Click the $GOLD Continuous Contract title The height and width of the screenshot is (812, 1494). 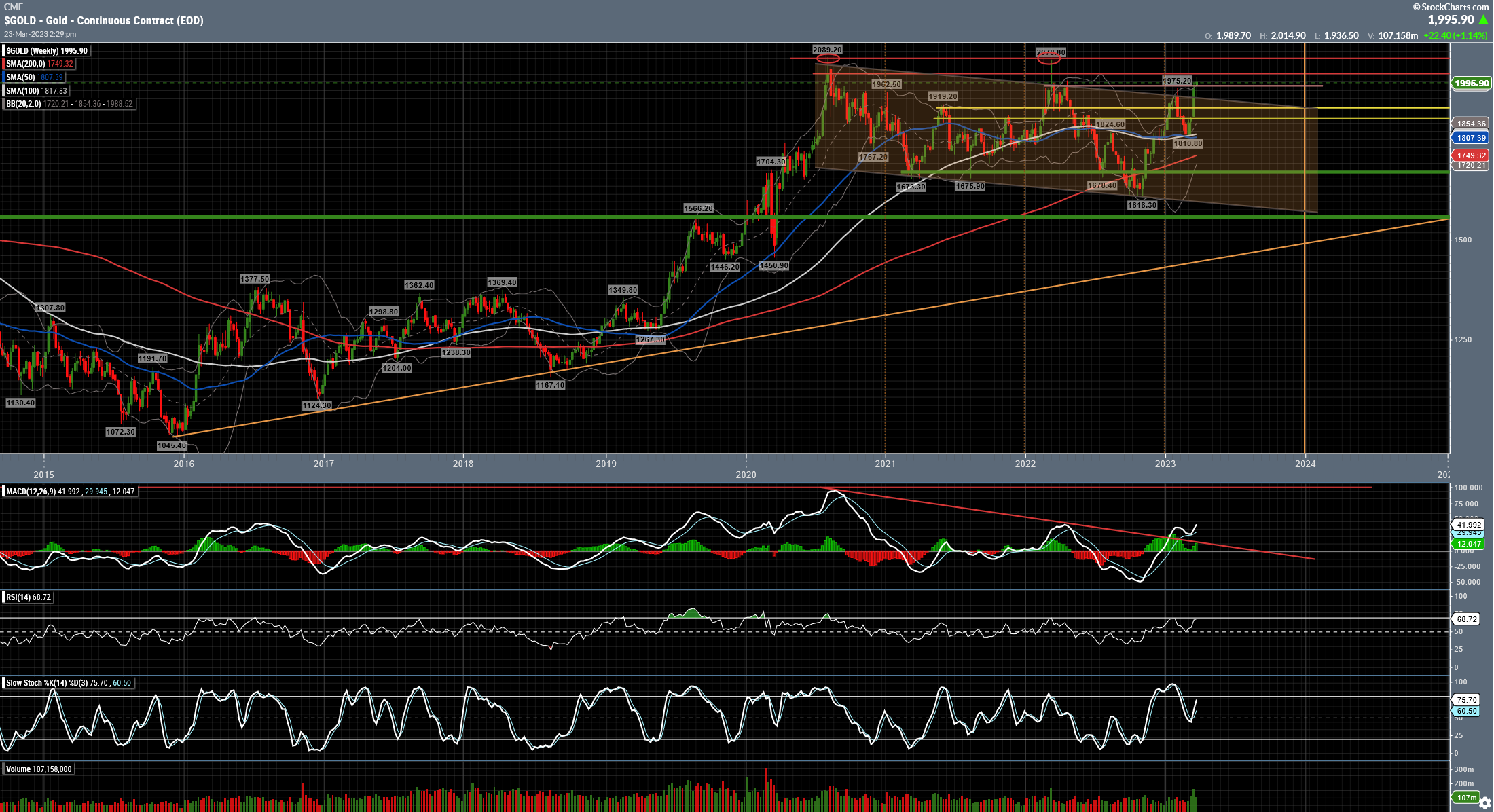click(103, 20)
